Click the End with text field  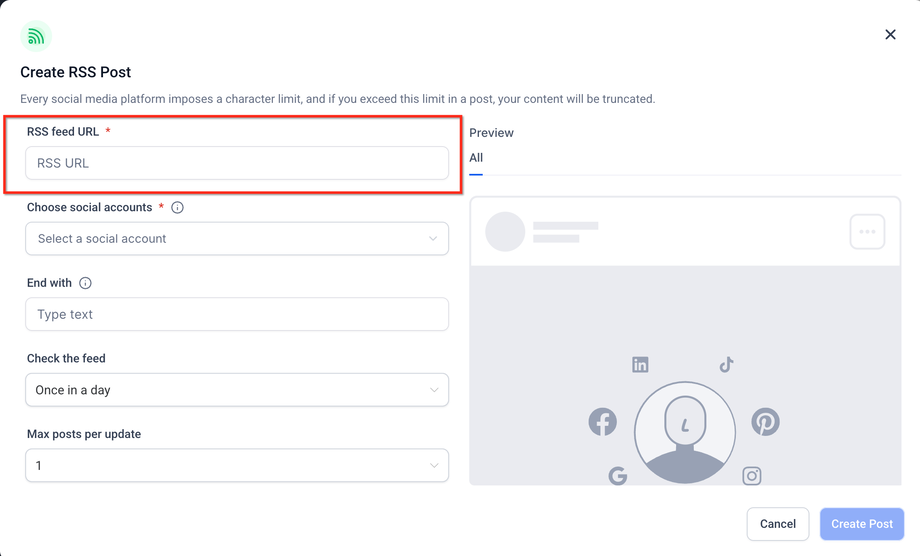(237, 314)
